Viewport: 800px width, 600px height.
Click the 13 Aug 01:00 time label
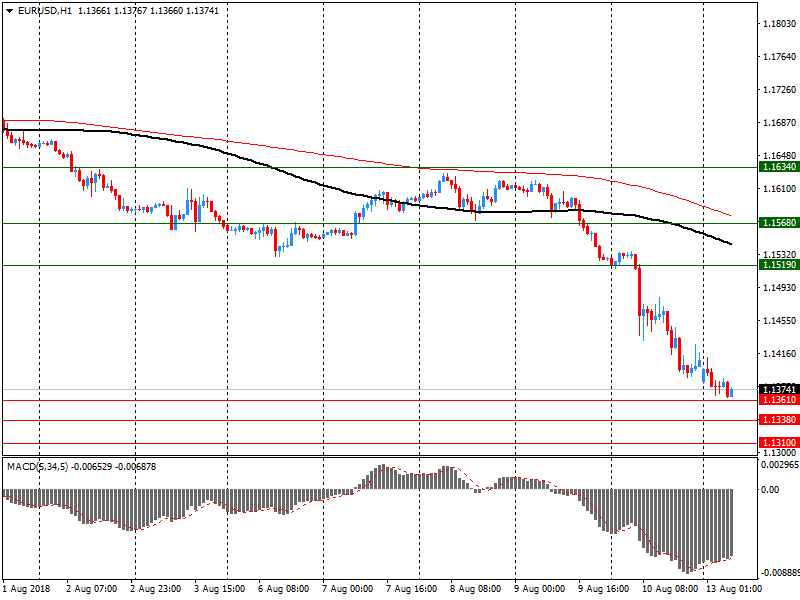coord(734,589)
